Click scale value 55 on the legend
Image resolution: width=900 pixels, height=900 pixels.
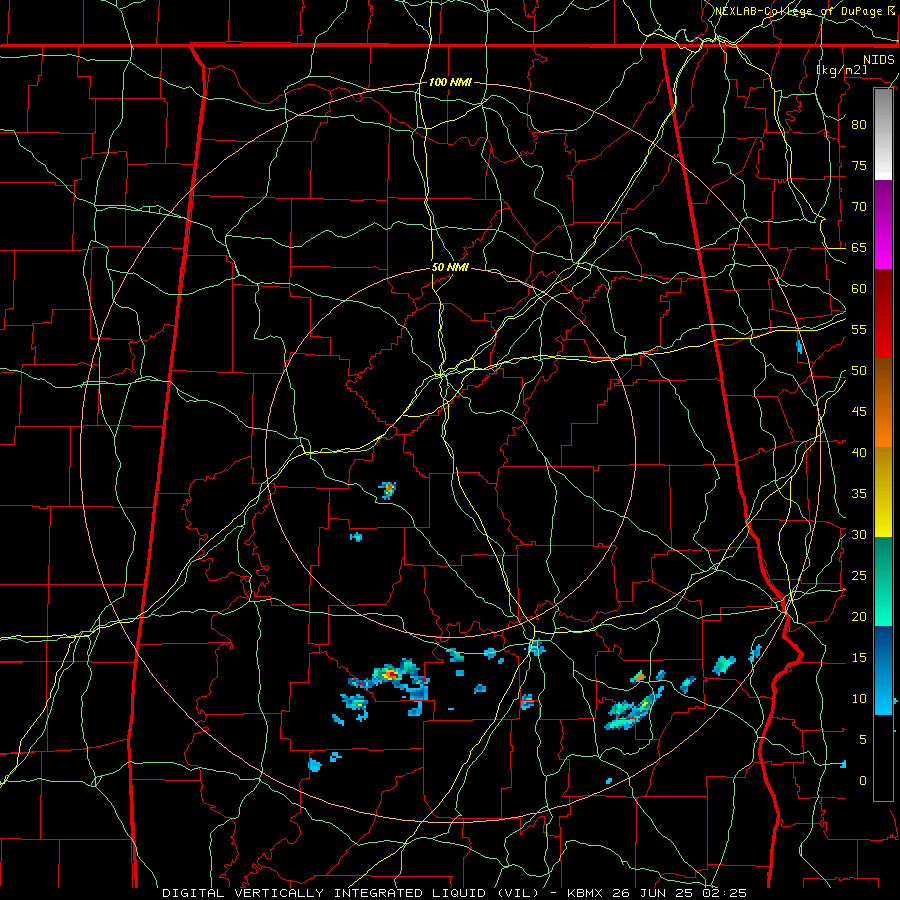(859, 329)
